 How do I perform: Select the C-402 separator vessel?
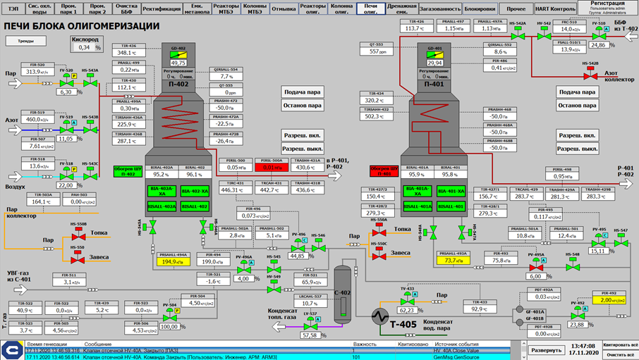(342, 295)
